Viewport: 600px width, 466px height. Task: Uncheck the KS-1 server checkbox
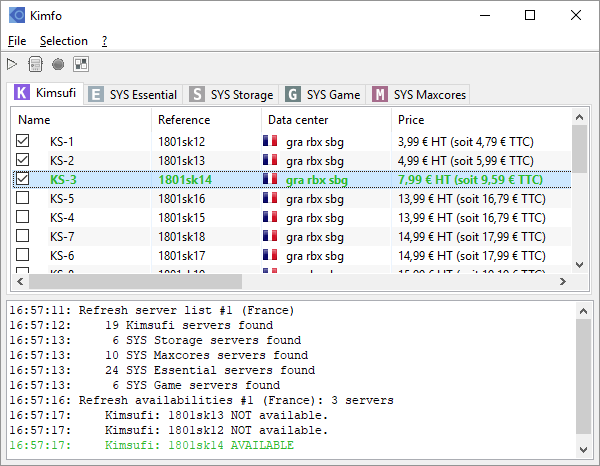point(23,142)
